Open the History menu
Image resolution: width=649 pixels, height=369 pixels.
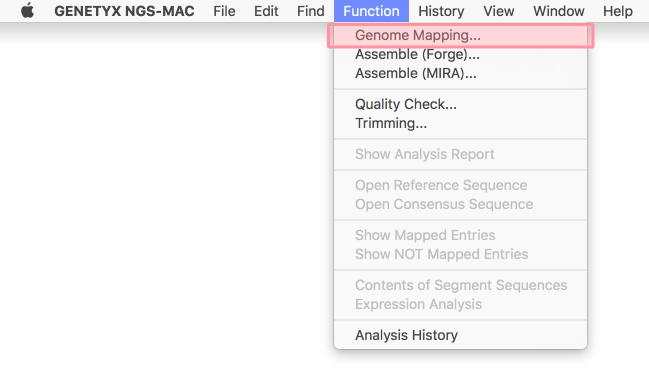441,11
